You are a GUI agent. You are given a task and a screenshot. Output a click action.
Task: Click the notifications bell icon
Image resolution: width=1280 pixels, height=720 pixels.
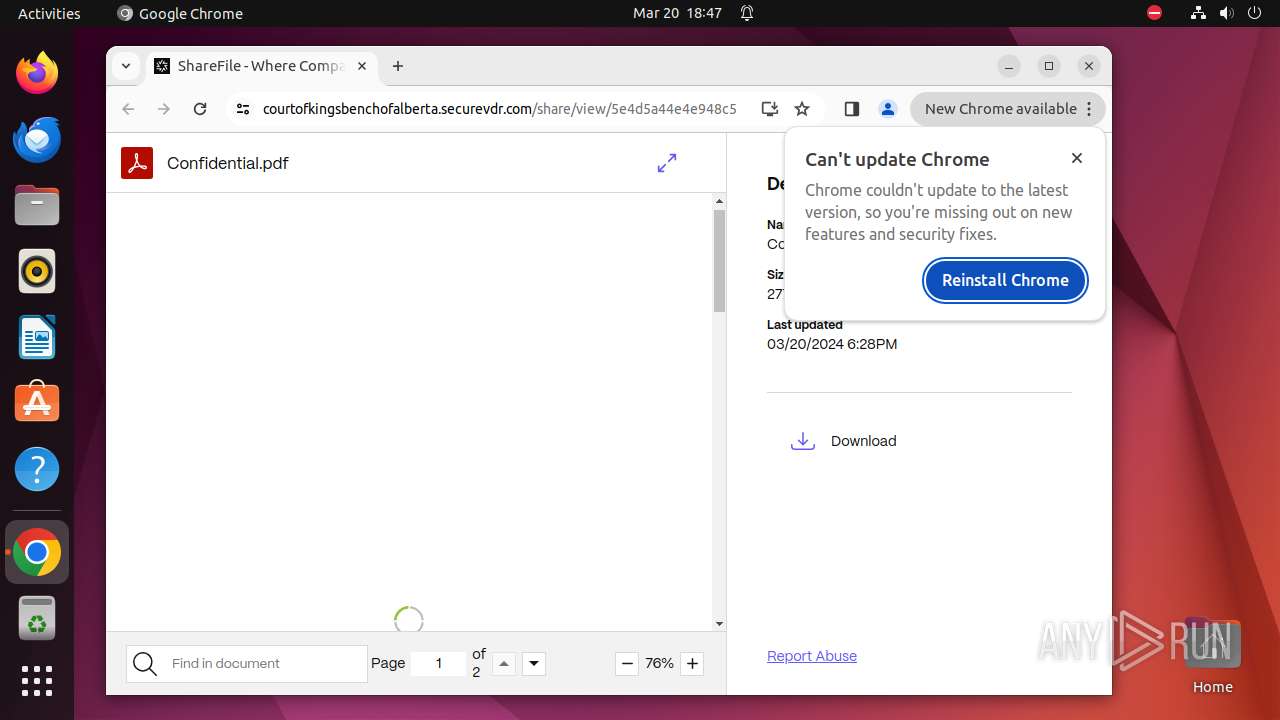pos(747,13)
